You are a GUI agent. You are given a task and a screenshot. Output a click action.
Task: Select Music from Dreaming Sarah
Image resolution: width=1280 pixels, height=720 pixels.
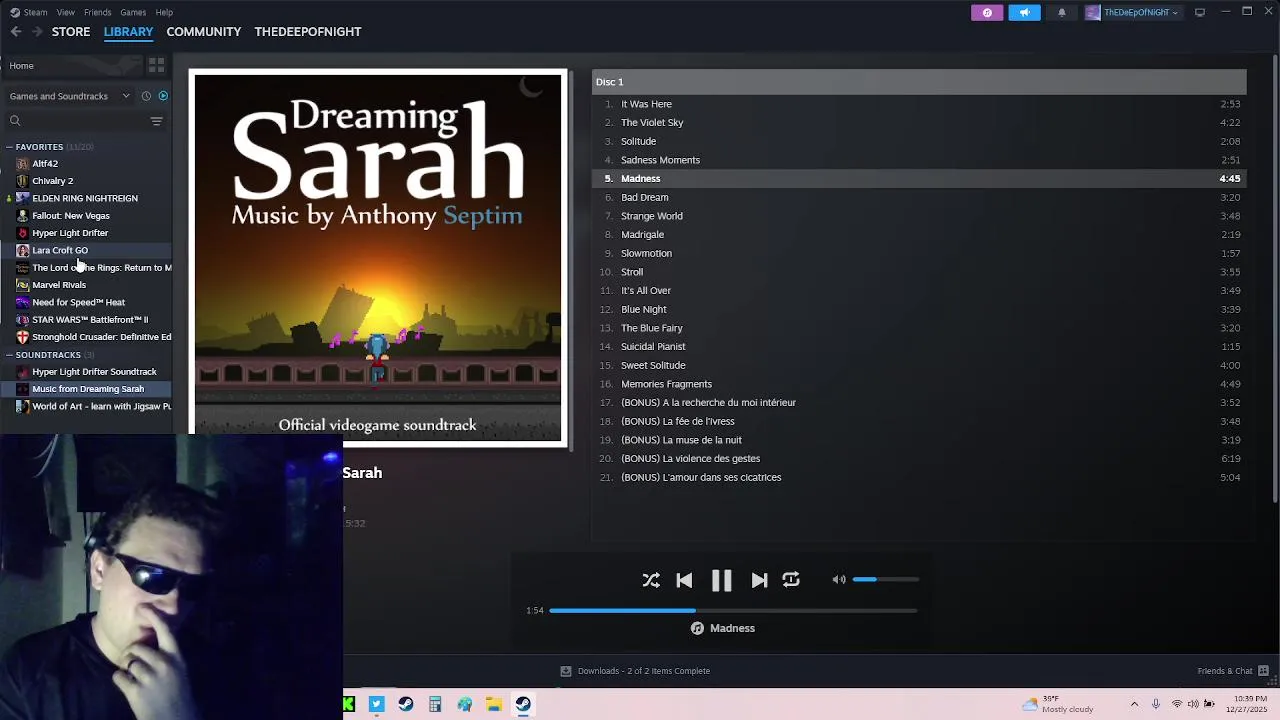86,389
